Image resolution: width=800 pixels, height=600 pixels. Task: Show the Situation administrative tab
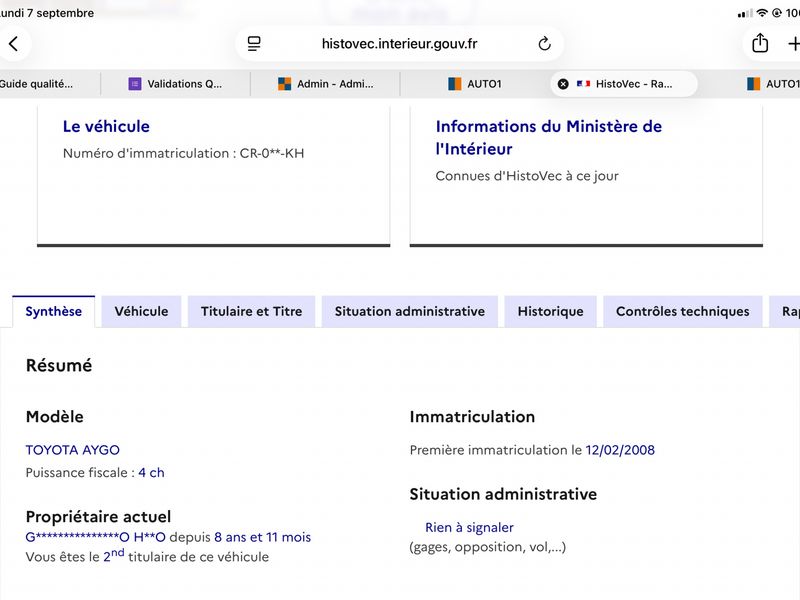pos(410,311)
